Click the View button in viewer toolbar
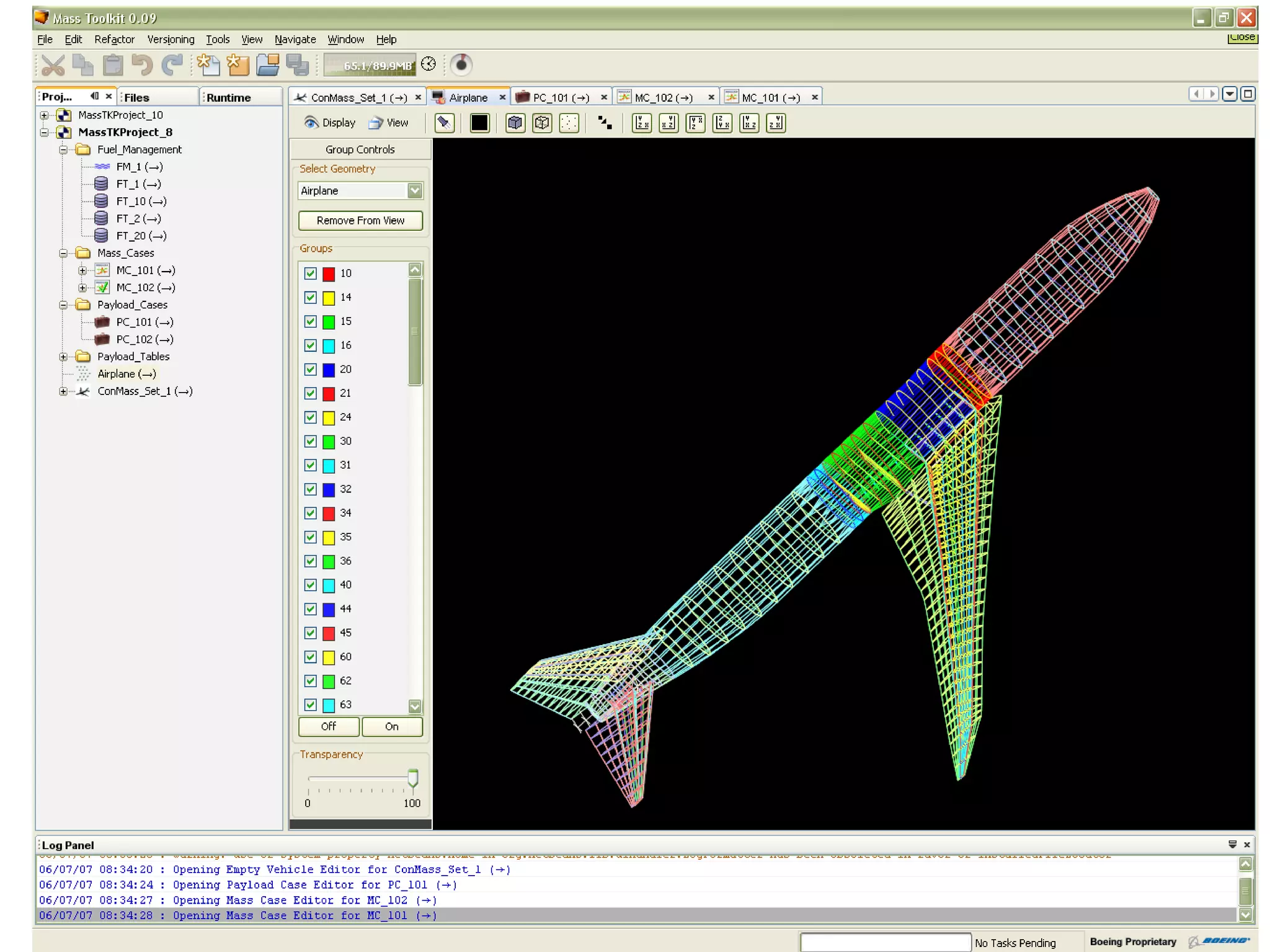The height and width of the screenshot is (952, 1270). tap(389, 123)
